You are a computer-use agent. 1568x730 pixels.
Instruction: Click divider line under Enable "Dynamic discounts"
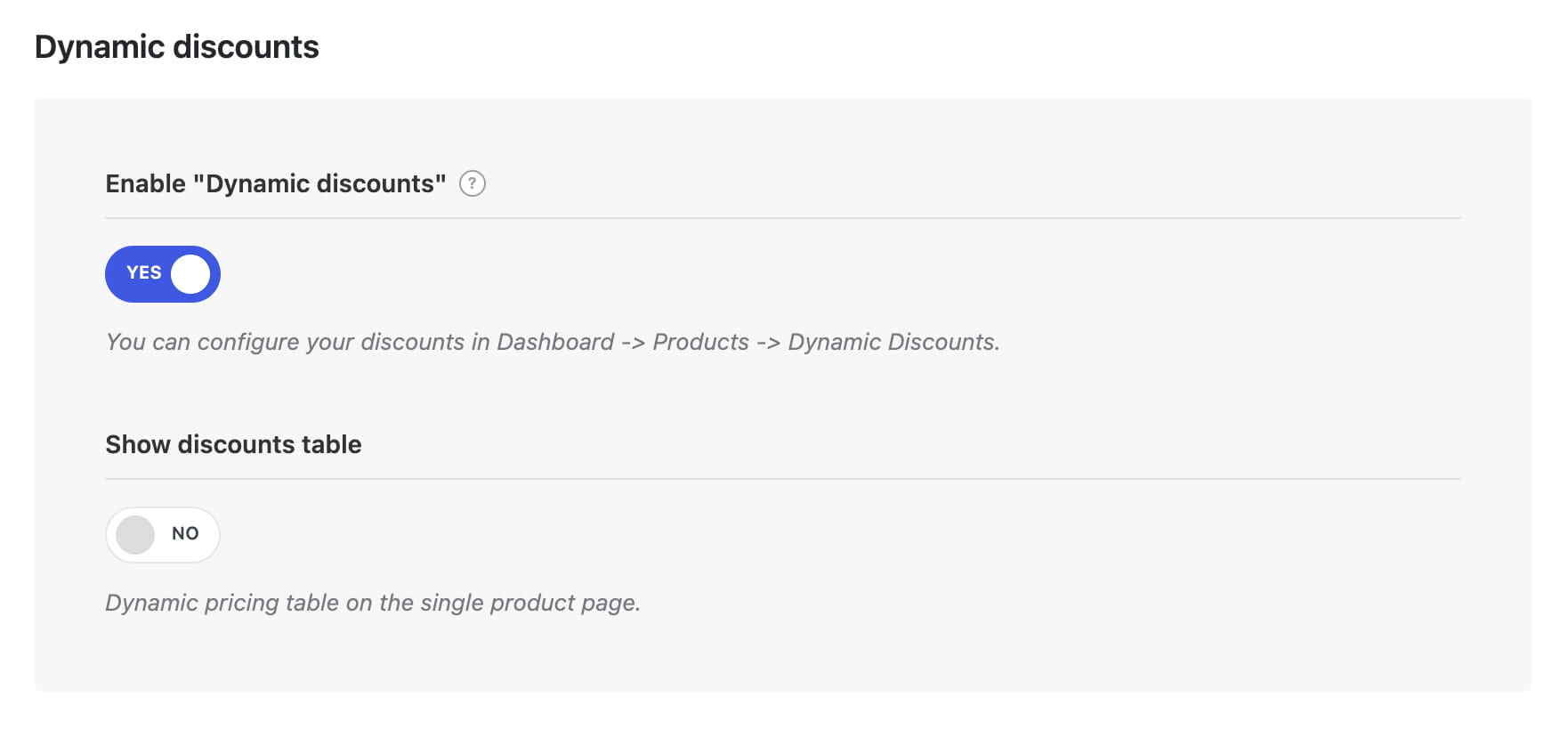(x=783, y=218)
